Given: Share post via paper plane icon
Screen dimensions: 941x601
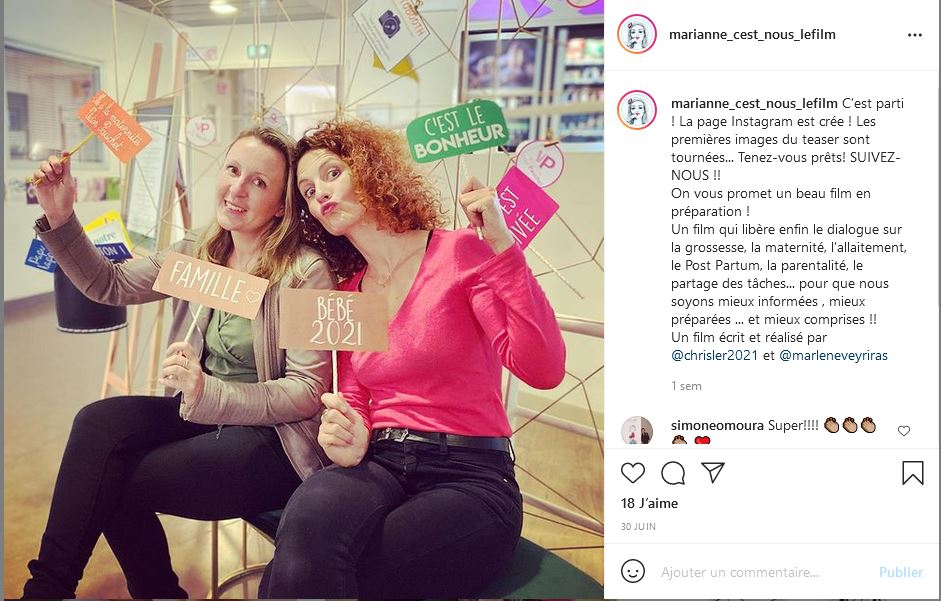Looking at the screenshot, I should pos(713,473).
